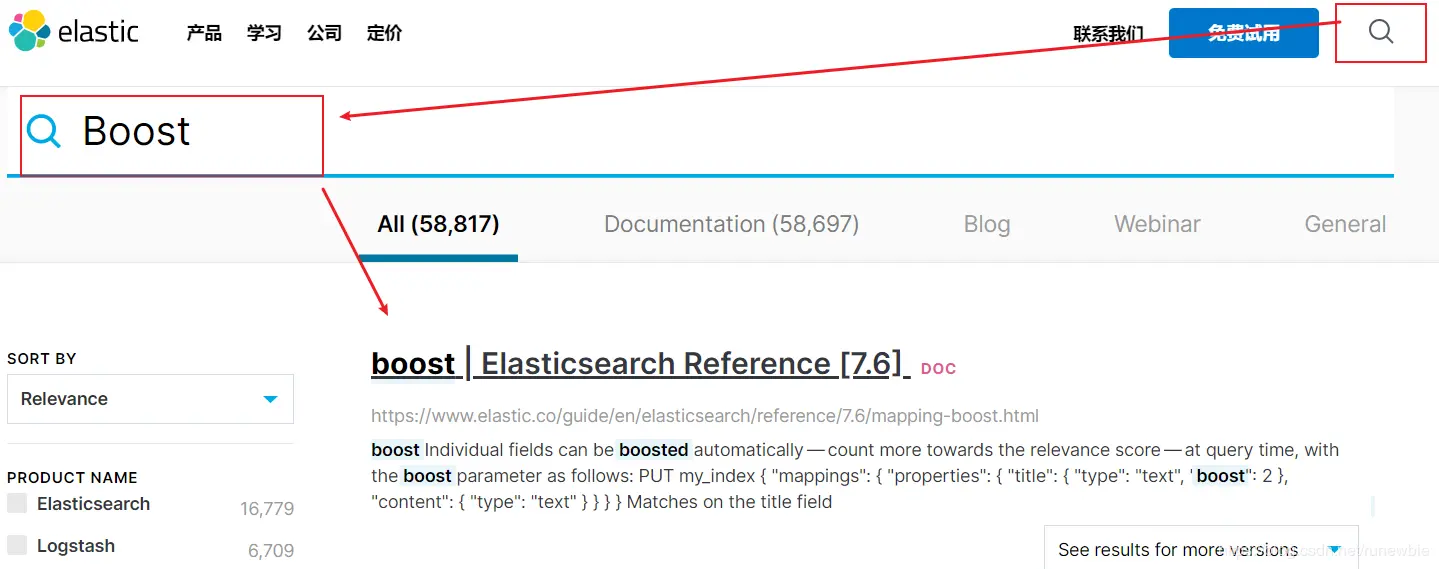Image resolution: width=1439 pixels, height=569 pixels.
Task: Open the 产品 menu
Action: coord(204,33)
